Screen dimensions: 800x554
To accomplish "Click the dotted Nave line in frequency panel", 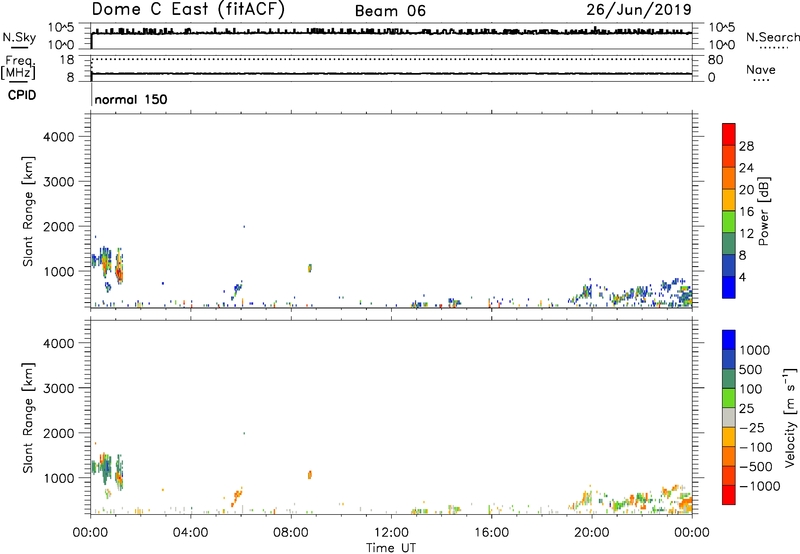I will pyautogui.click(x=391, y=59).
